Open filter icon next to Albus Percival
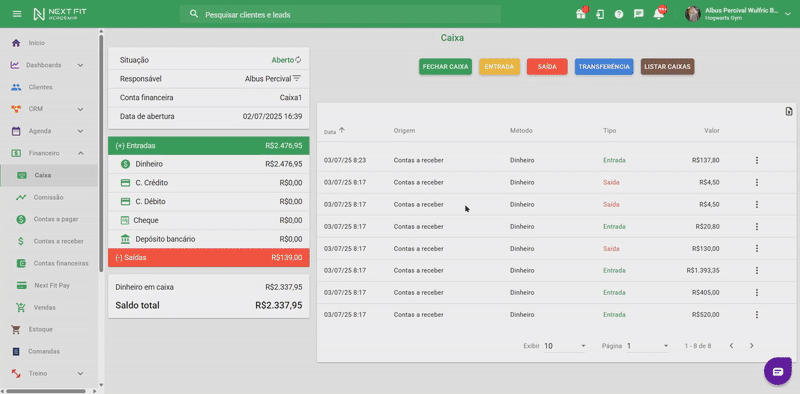 [296, 79]
